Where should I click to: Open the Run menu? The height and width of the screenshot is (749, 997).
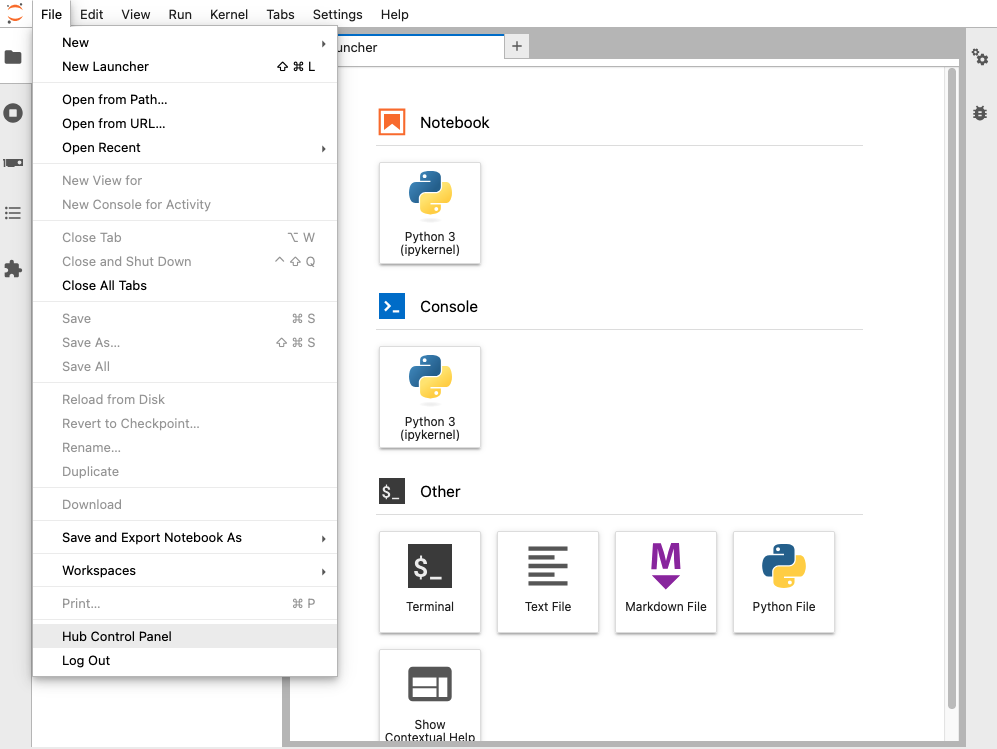pos(180,14)
